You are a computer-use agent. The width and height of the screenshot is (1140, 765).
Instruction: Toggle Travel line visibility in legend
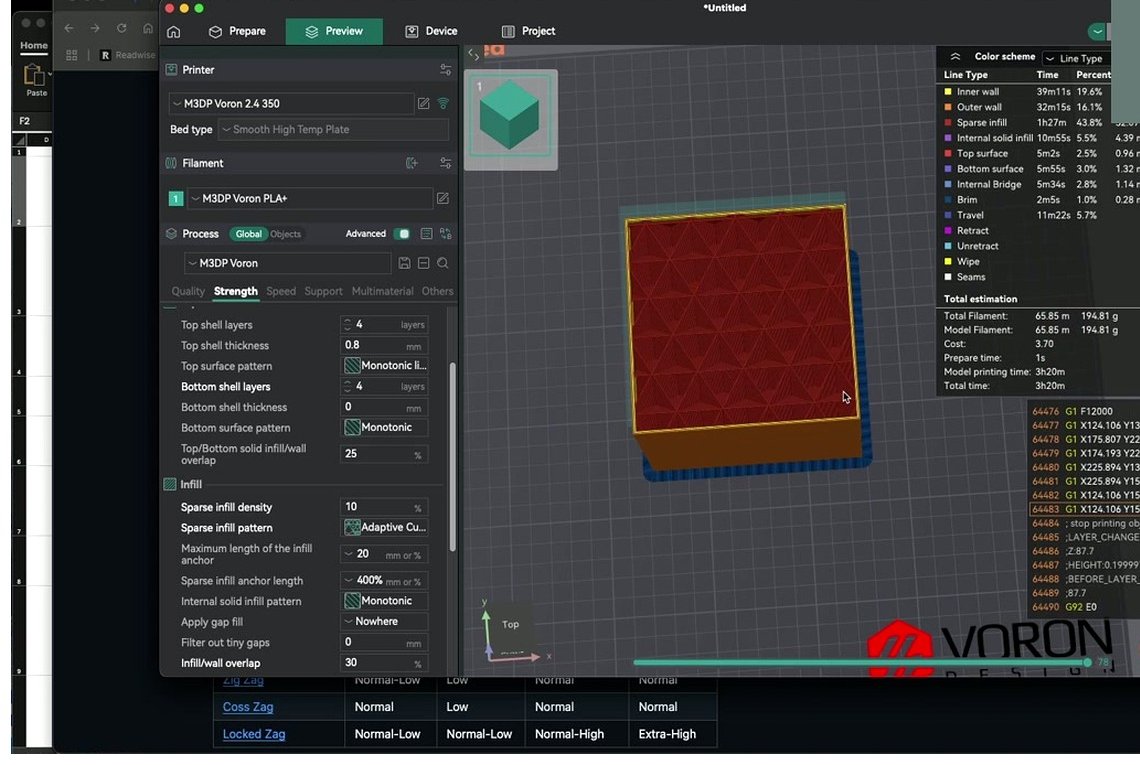pyautogui.click(x=947, y=215)
